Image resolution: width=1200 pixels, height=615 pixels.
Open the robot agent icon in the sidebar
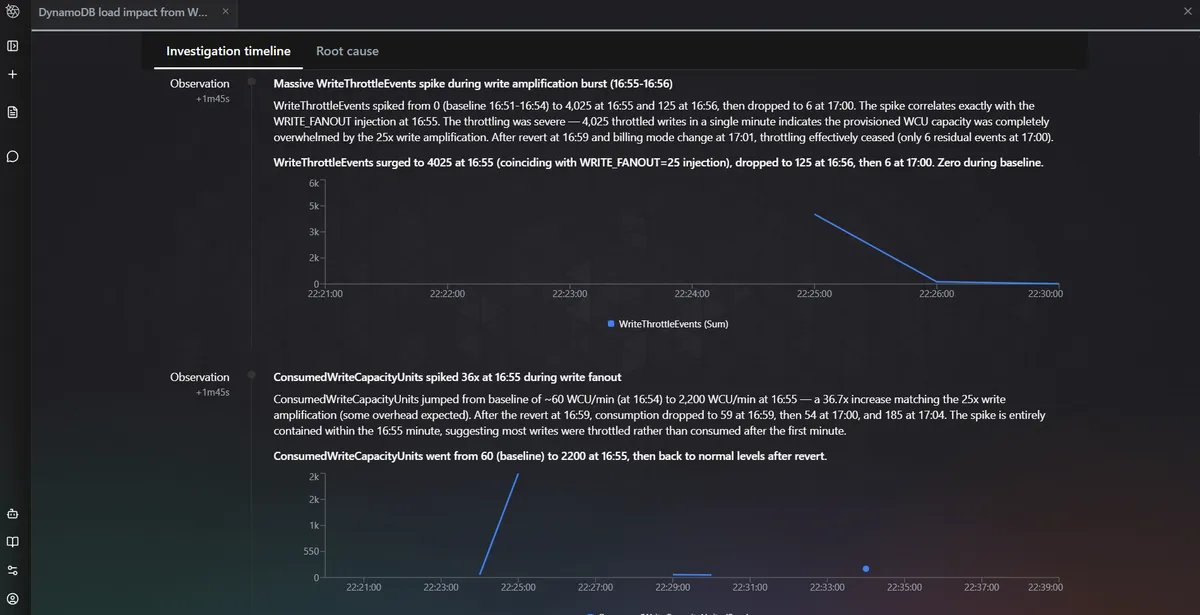(12, 514)
